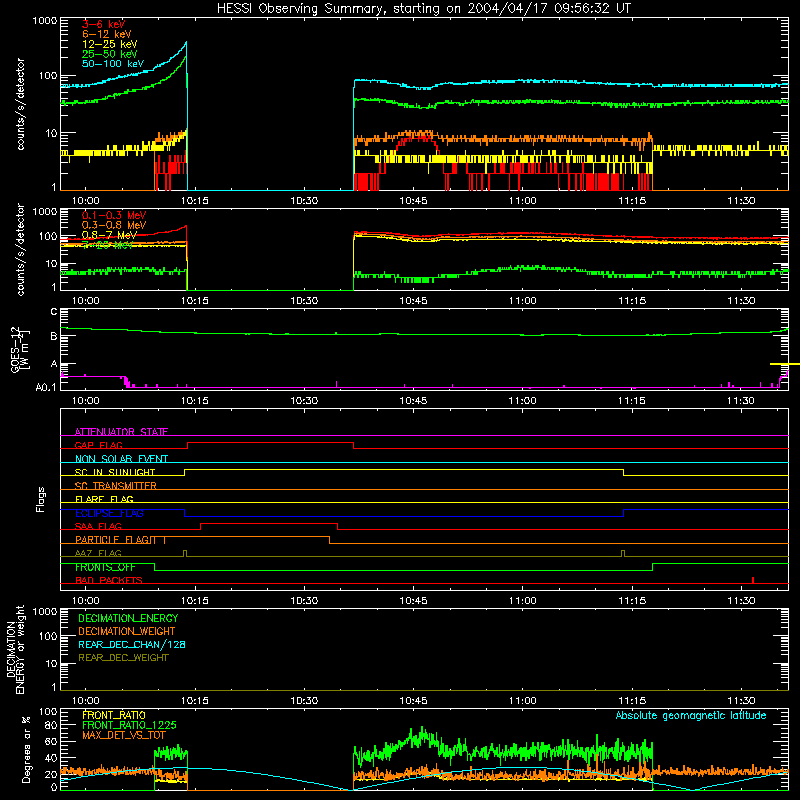Click the SAA_FLAG label

click(x=98, y=526)
